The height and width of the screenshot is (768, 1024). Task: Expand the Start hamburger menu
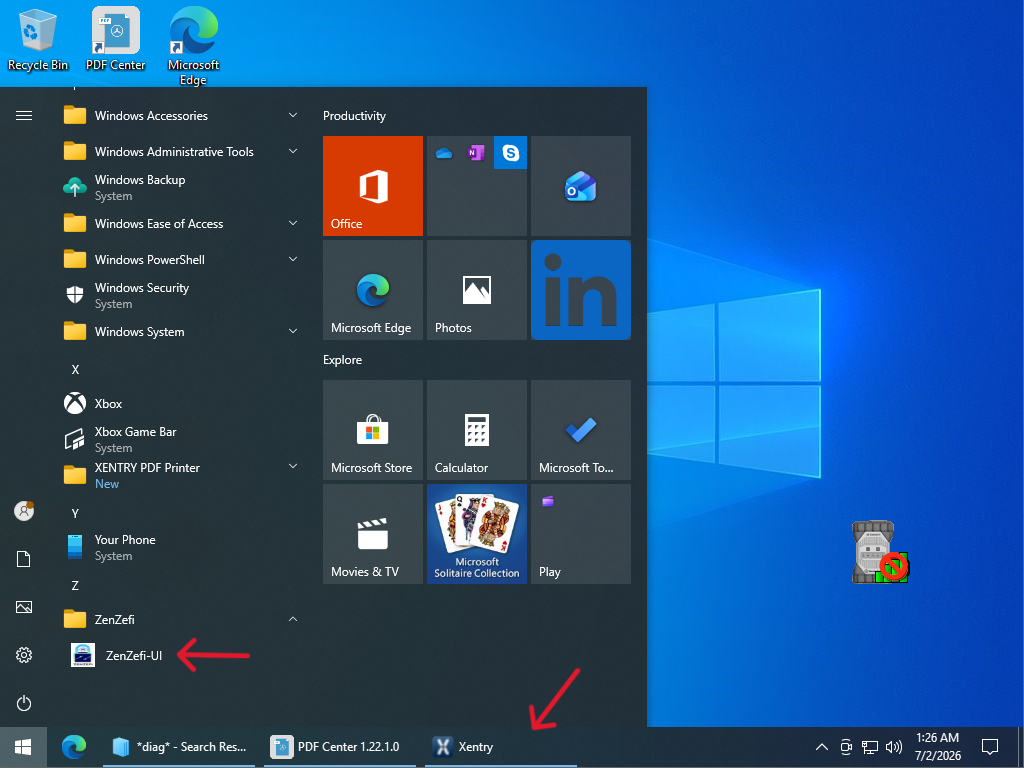click(x=24, y=116)
